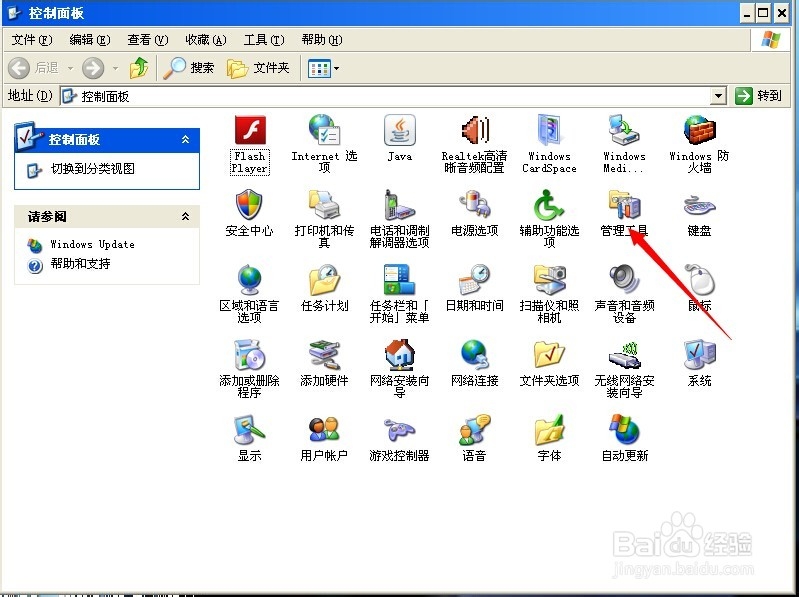This screenshot has height=597, width=799.
Task: Open 区域和语言选项 icon
Action: click(x=250, y=280)
